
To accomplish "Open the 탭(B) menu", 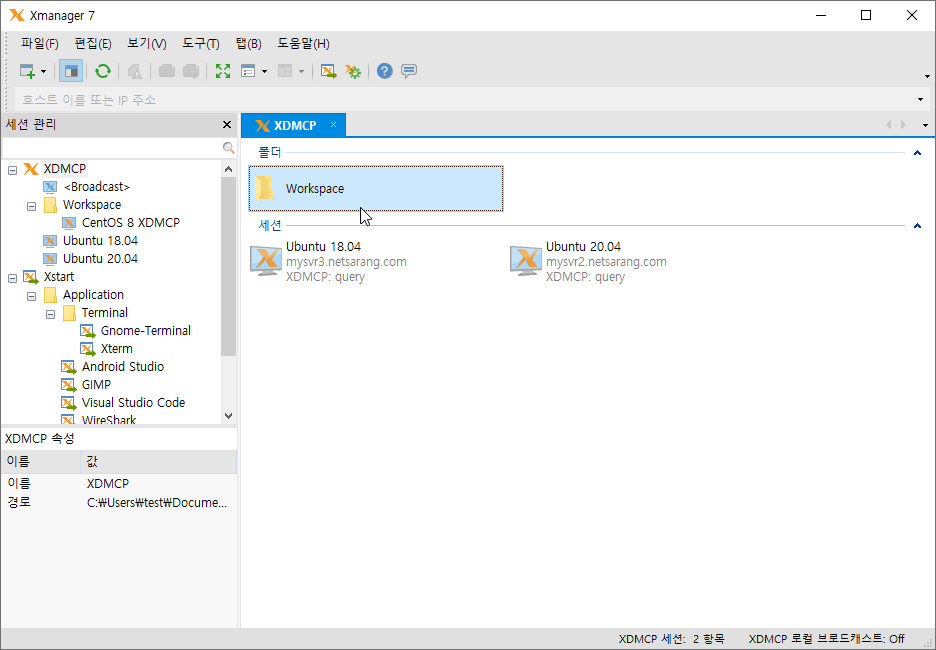I will tap(248, 44).
